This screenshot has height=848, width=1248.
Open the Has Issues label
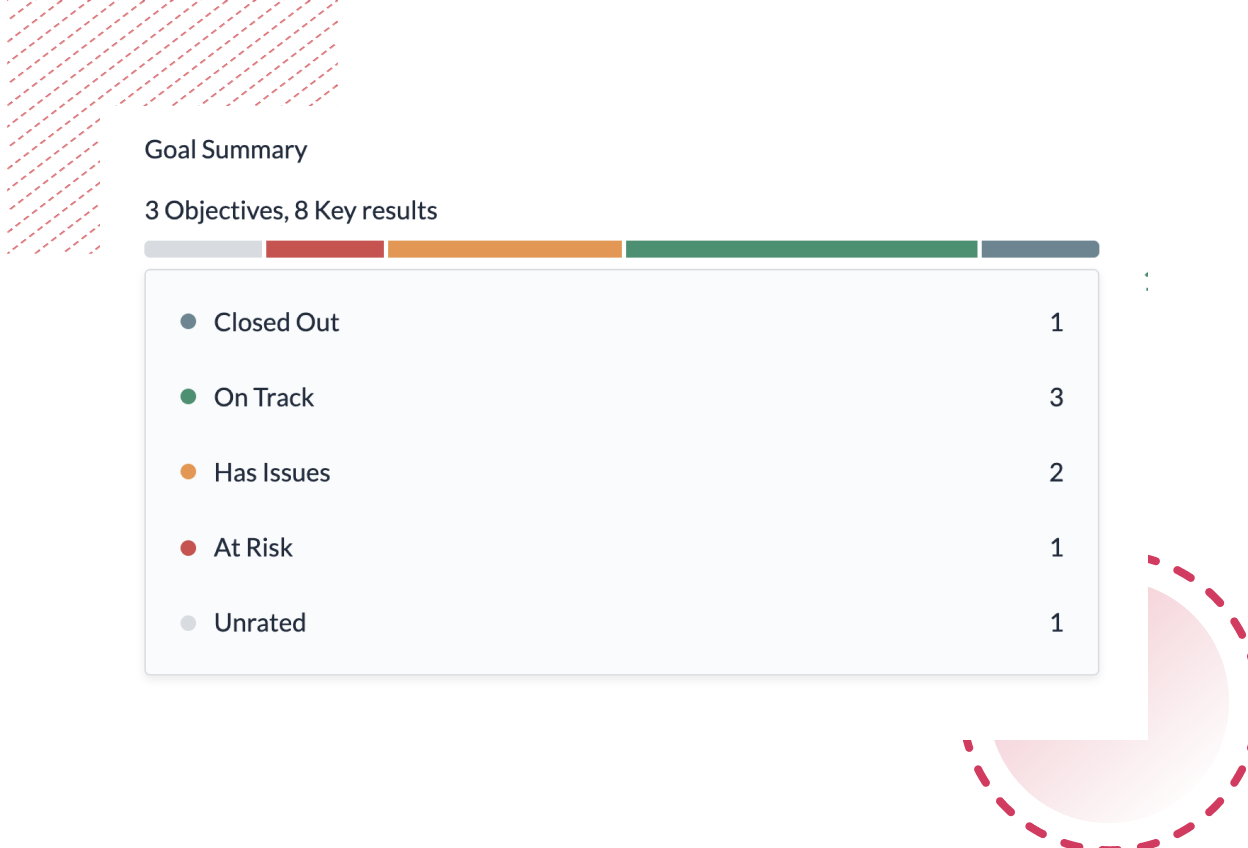272,472
